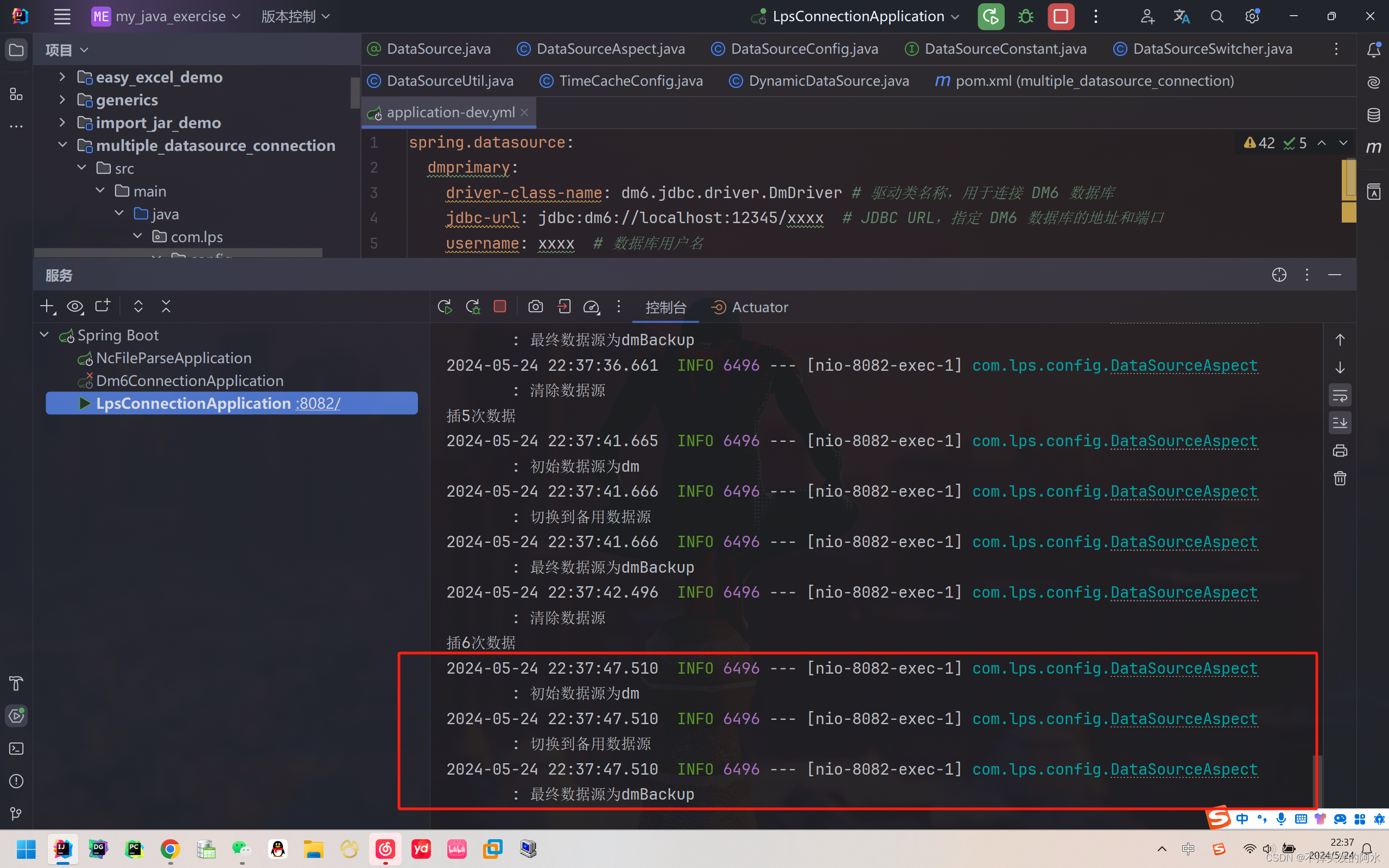Click the thread dump camera icon
The image size is (1389, 868).
pos(535,307)
